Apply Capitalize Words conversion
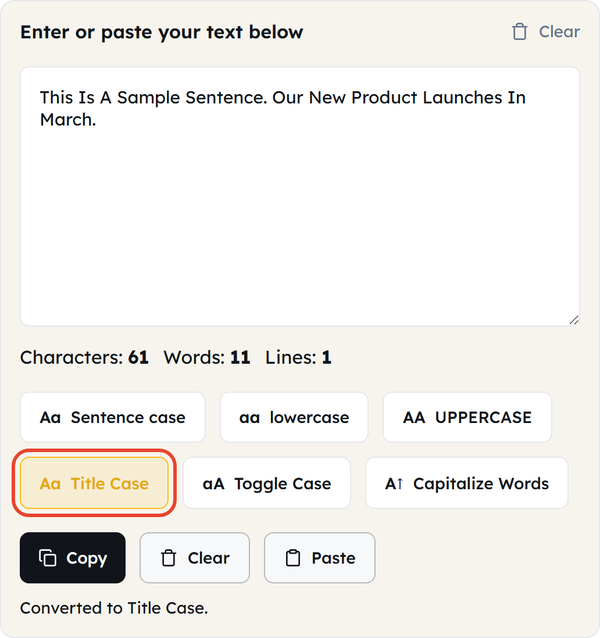The width and height of the screenshot is (600, 638). coord(467,483)
